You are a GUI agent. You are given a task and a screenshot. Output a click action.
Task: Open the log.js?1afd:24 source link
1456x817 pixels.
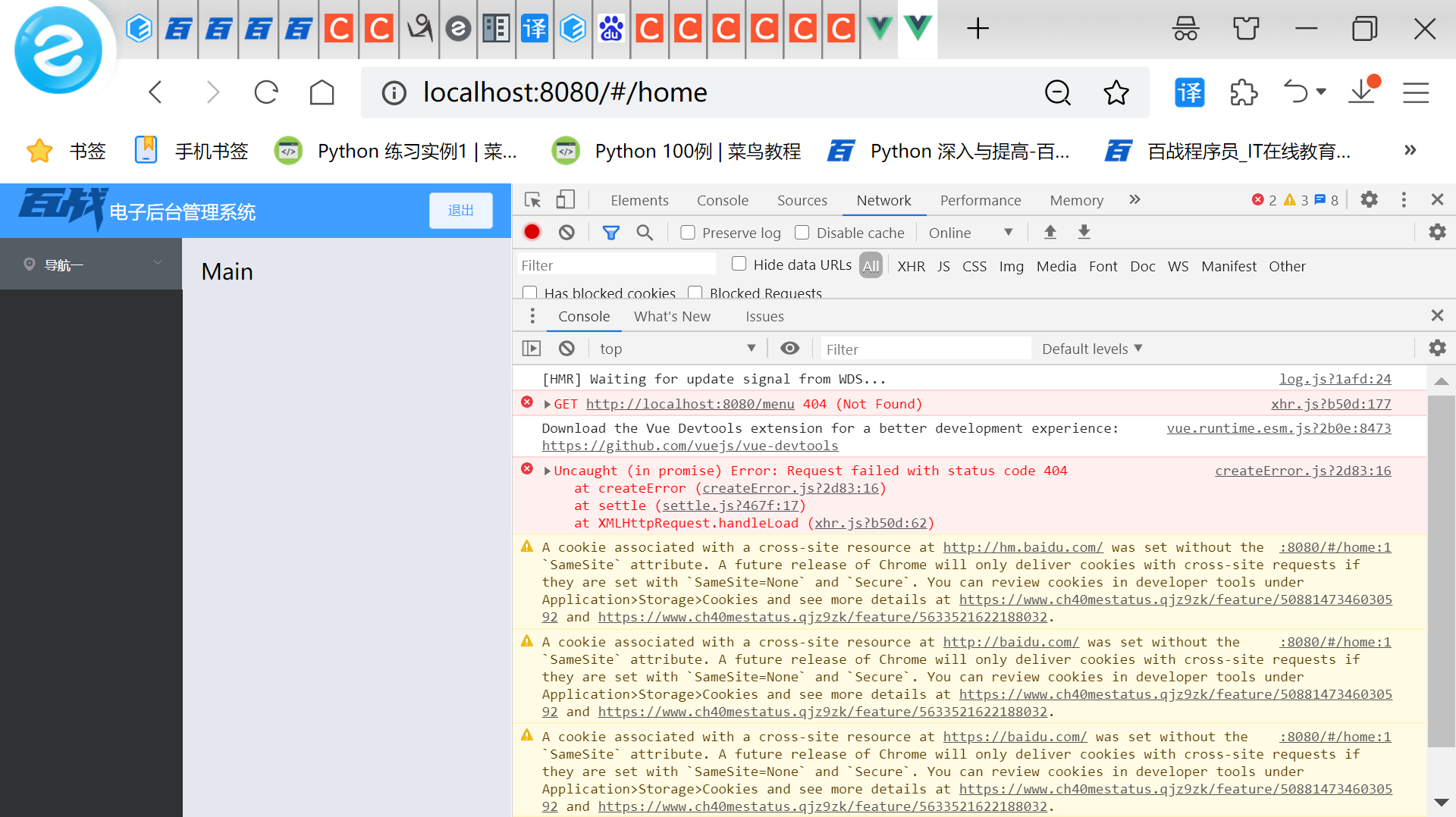(1335, 379)
